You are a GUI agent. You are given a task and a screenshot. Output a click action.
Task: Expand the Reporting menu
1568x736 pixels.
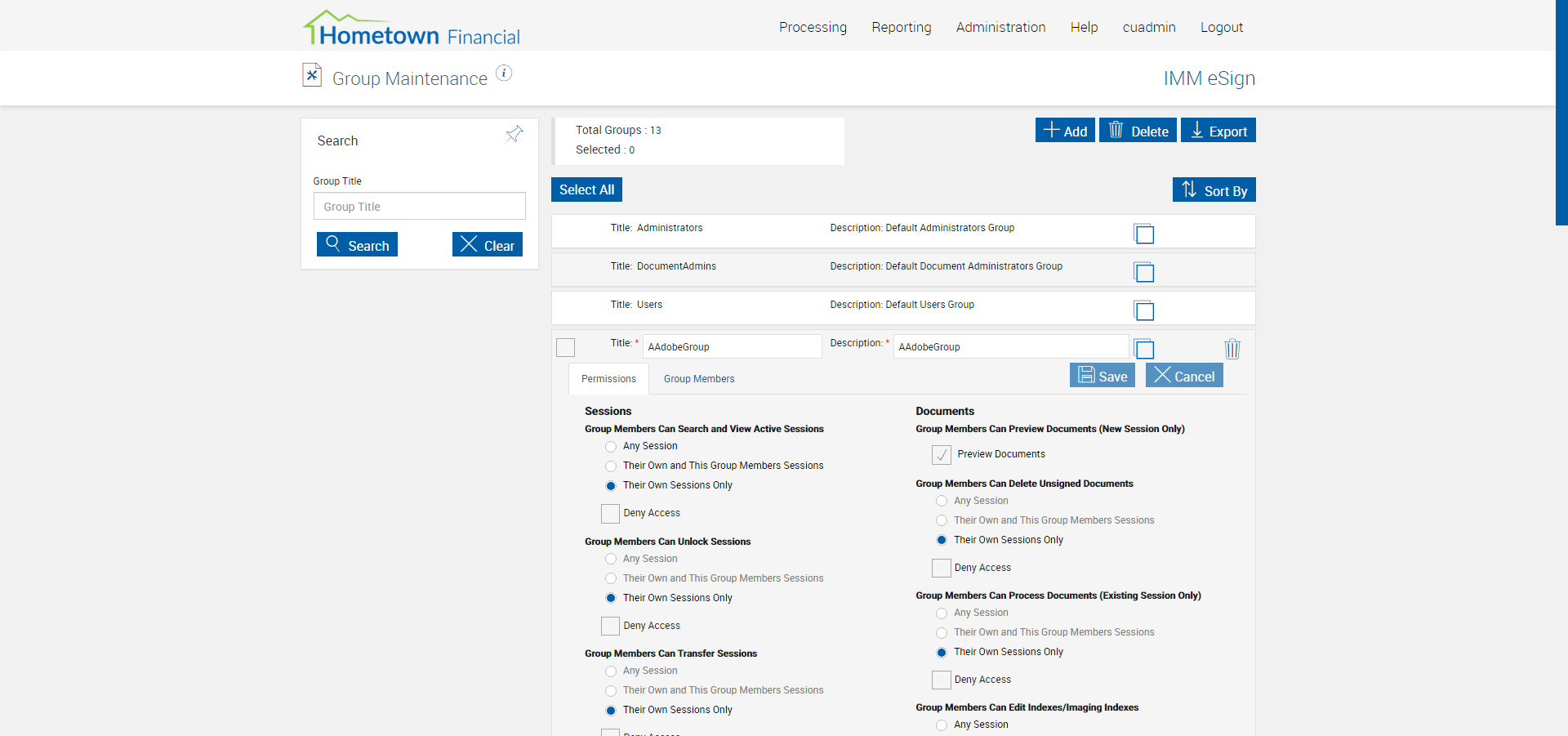click(901, 27)
